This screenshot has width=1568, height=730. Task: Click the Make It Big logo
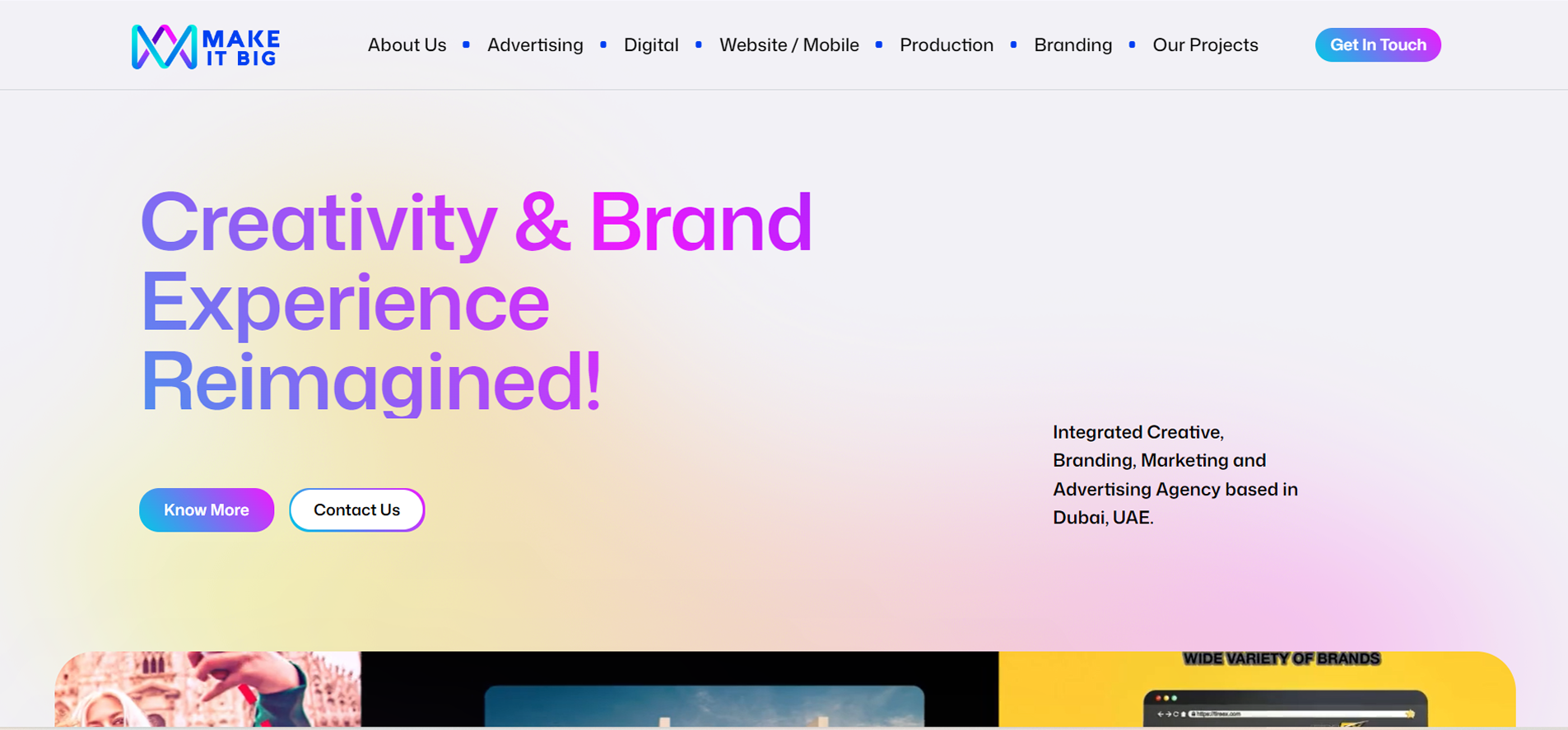[206, 46]
